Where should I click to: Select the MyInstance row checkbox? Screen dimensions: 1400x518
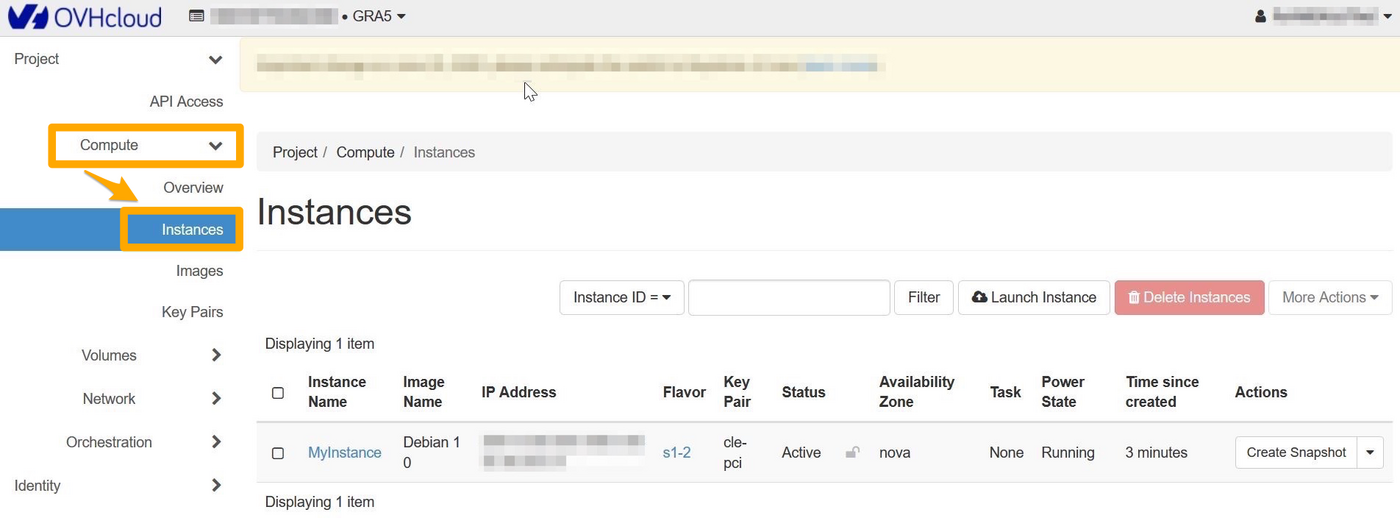[x=278, y=453]
